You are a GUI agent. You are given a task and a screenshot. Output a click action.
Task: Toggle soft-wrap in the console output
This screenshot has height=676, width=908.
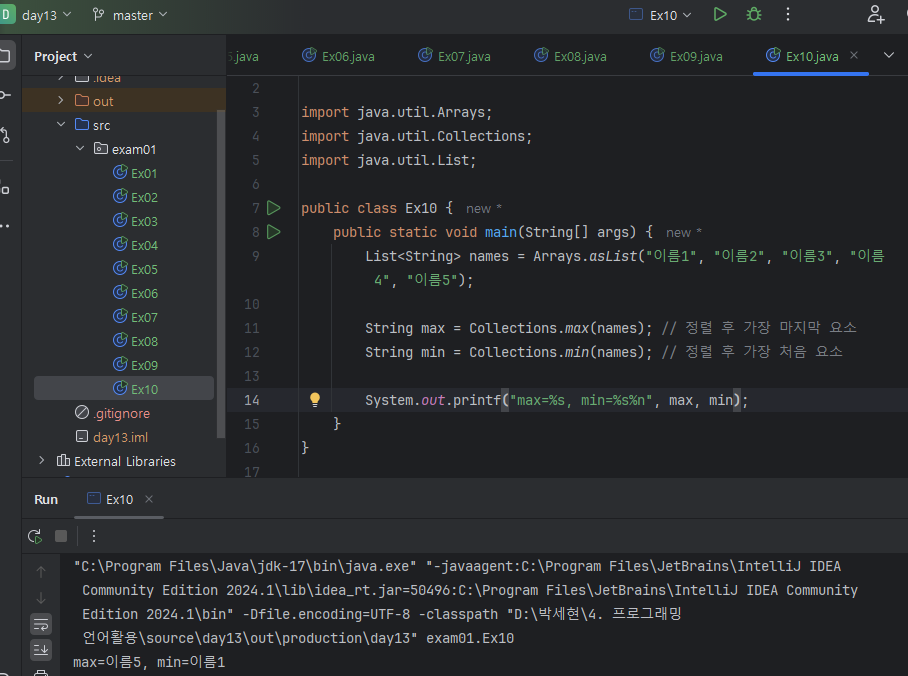coord(41,624)
